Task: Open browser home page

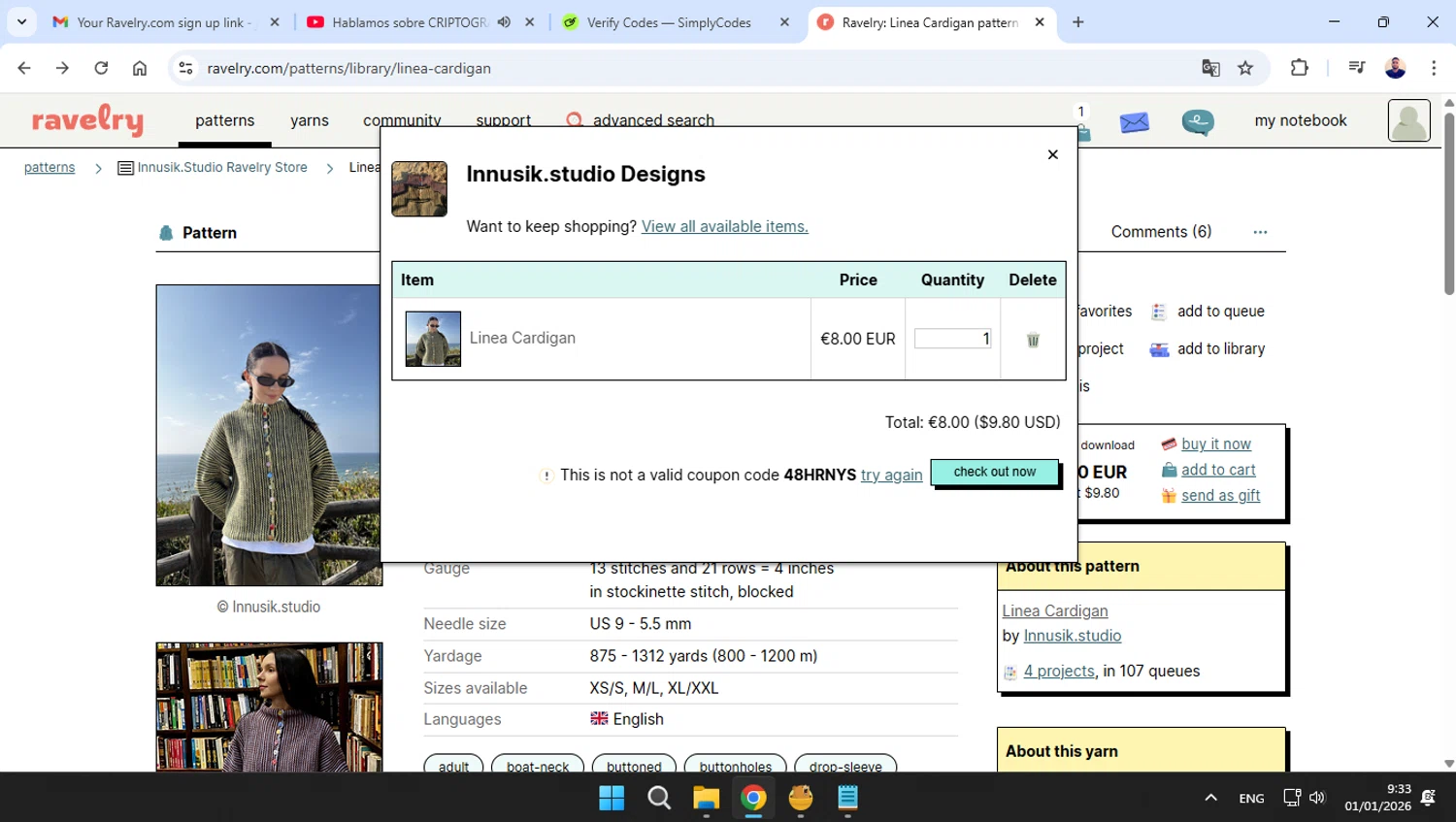Action: click(140, 68)
